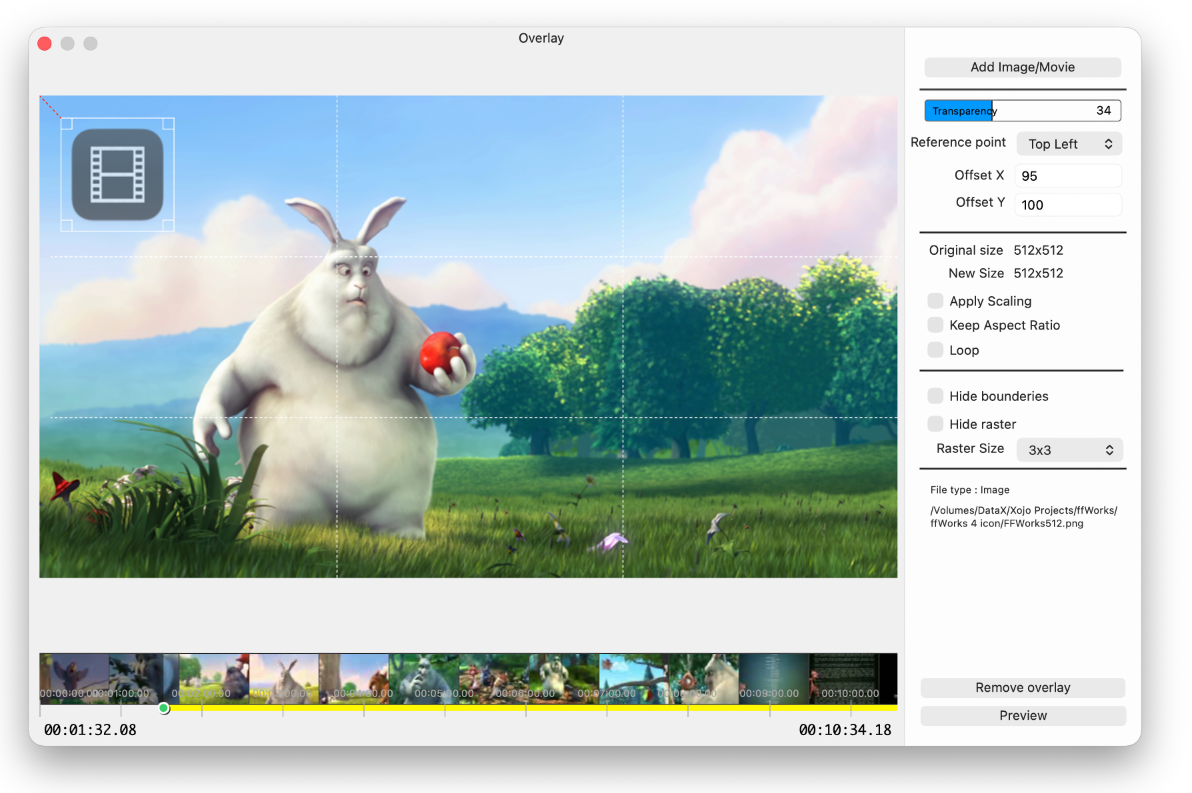Viewport: 1192px width, 793px height.
Task: Click the File type : Image label
Action: click(x=970, y=490)
